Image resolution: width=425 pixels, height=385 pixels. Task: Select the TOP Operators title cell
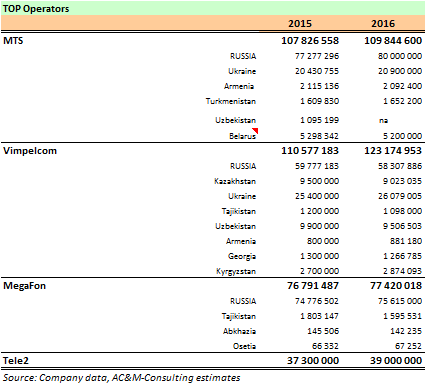tap(36, 9)
